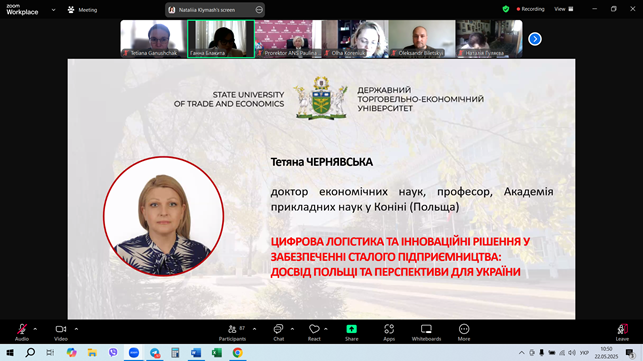Click the Leave meeting button
This screenshot has width=643, height=361.
pyautogui.click(x=622, y=332)
